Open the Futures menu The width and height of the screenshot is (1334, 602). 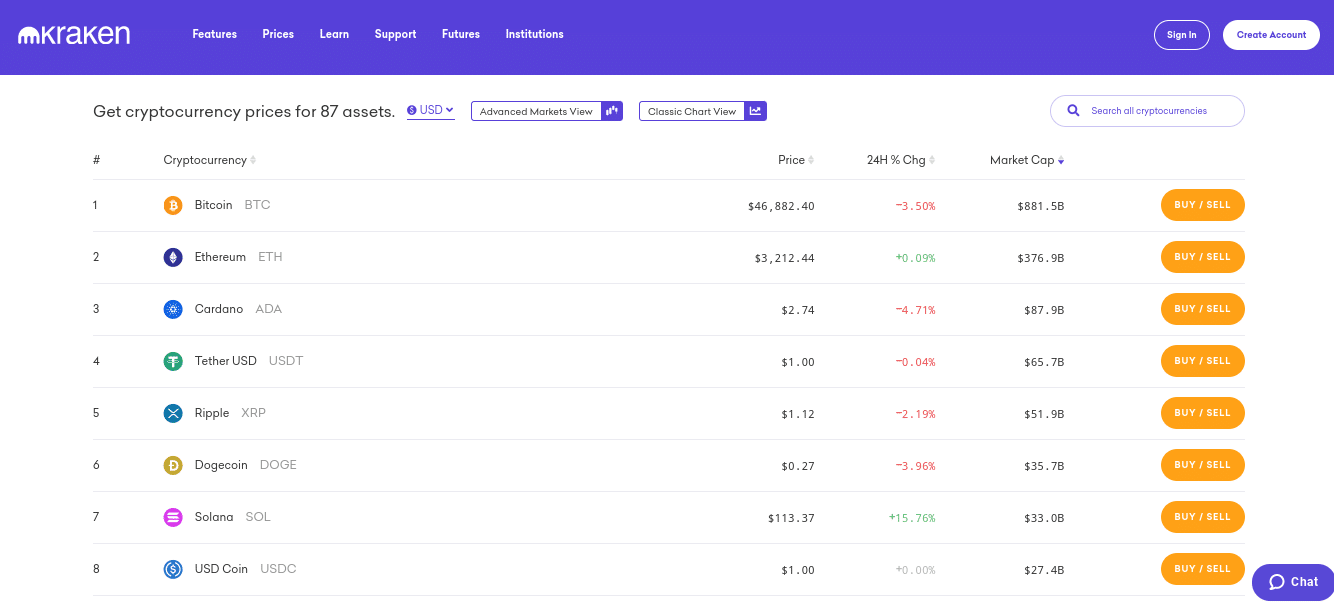pyautogui.click(x=461, y=34)
